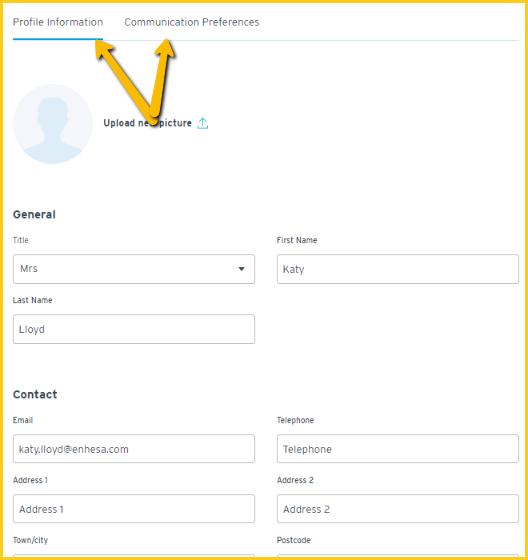The image size is (528, 560).
Task: Click the default avatar profile picture
Action: click(x=53, y=124)
